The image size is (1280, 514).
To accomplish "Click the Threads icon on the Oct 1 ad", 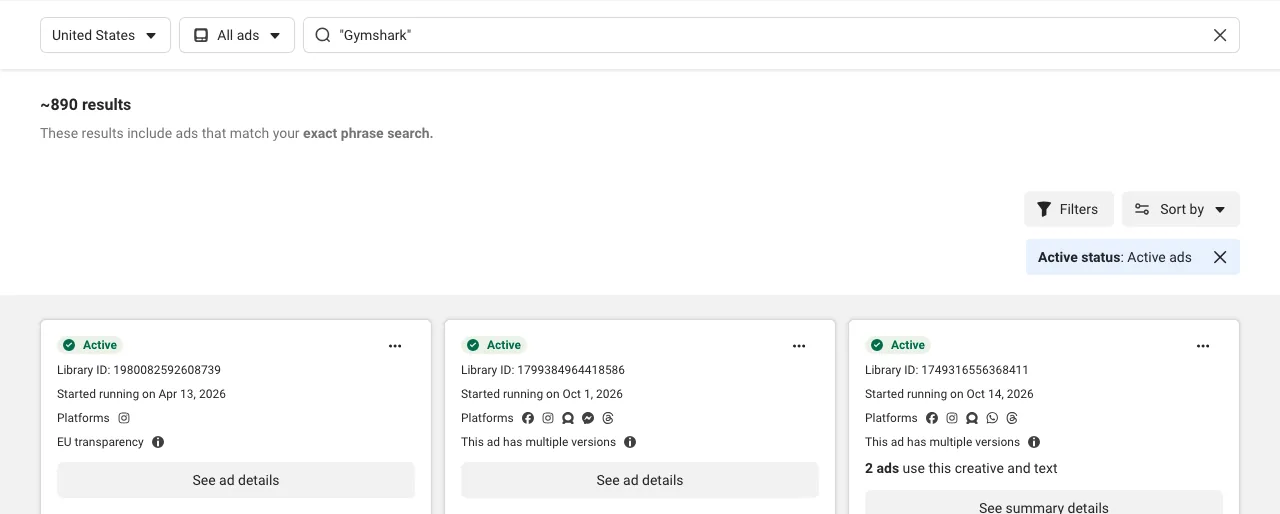I will point(608,418).
